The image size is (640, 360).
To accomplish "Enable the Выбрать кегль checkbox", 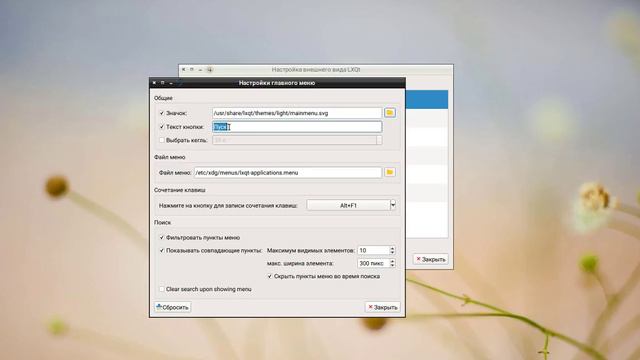I will click(x=162, y=140).
